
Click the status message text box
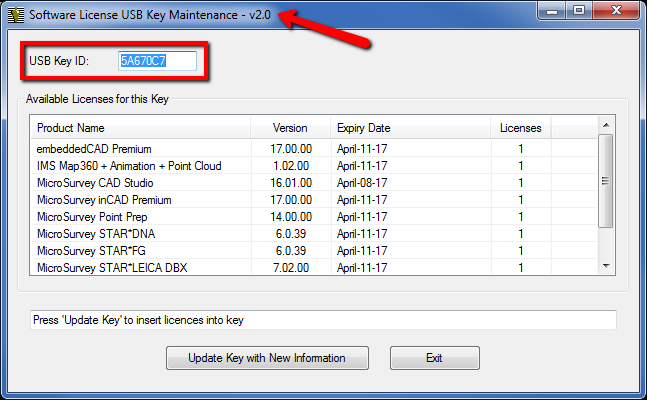323,320
